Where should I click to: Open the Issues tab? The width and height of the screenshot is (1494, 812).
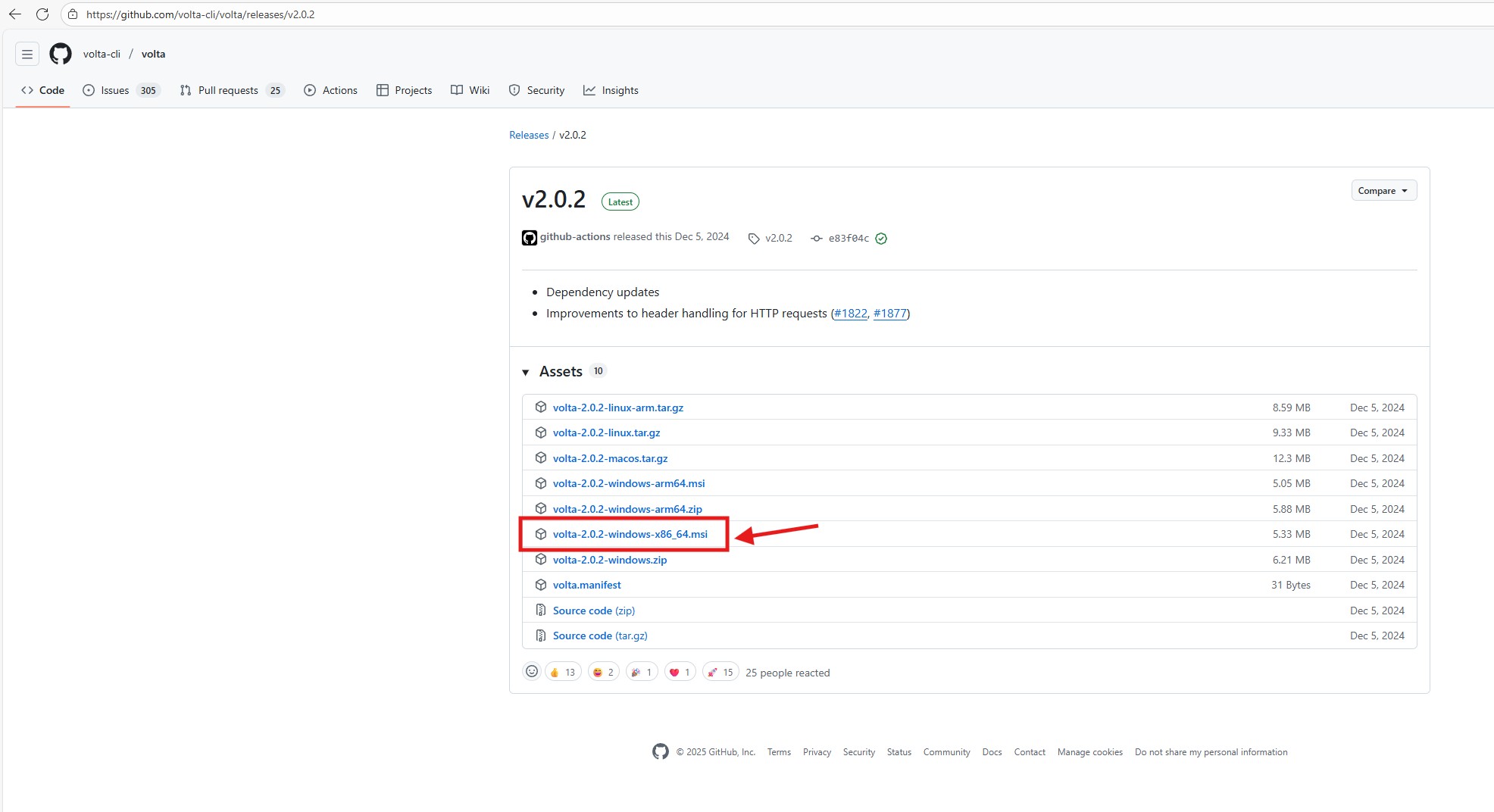[x=115, y=90]
